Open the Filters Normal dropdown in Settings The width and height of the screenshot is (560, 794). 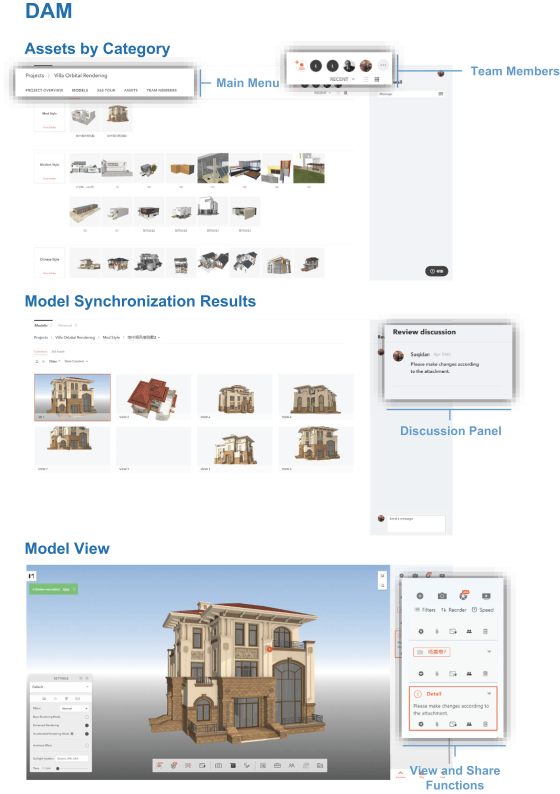[x=74, y=708]
